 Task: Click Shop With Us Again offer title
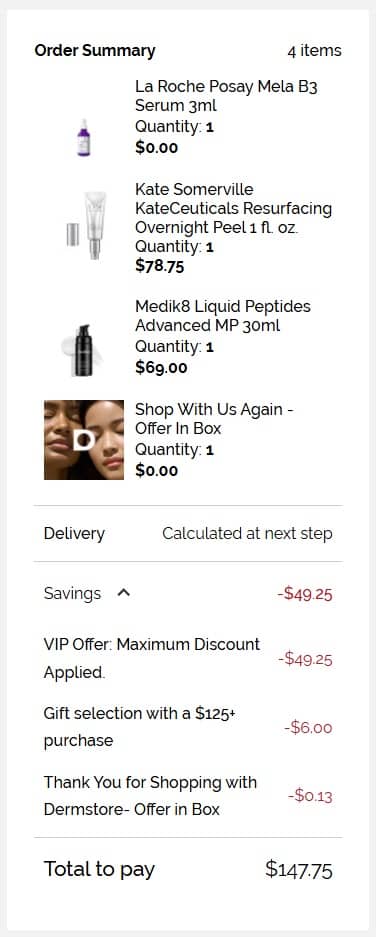pyautogui.click(x=214, y=419)
